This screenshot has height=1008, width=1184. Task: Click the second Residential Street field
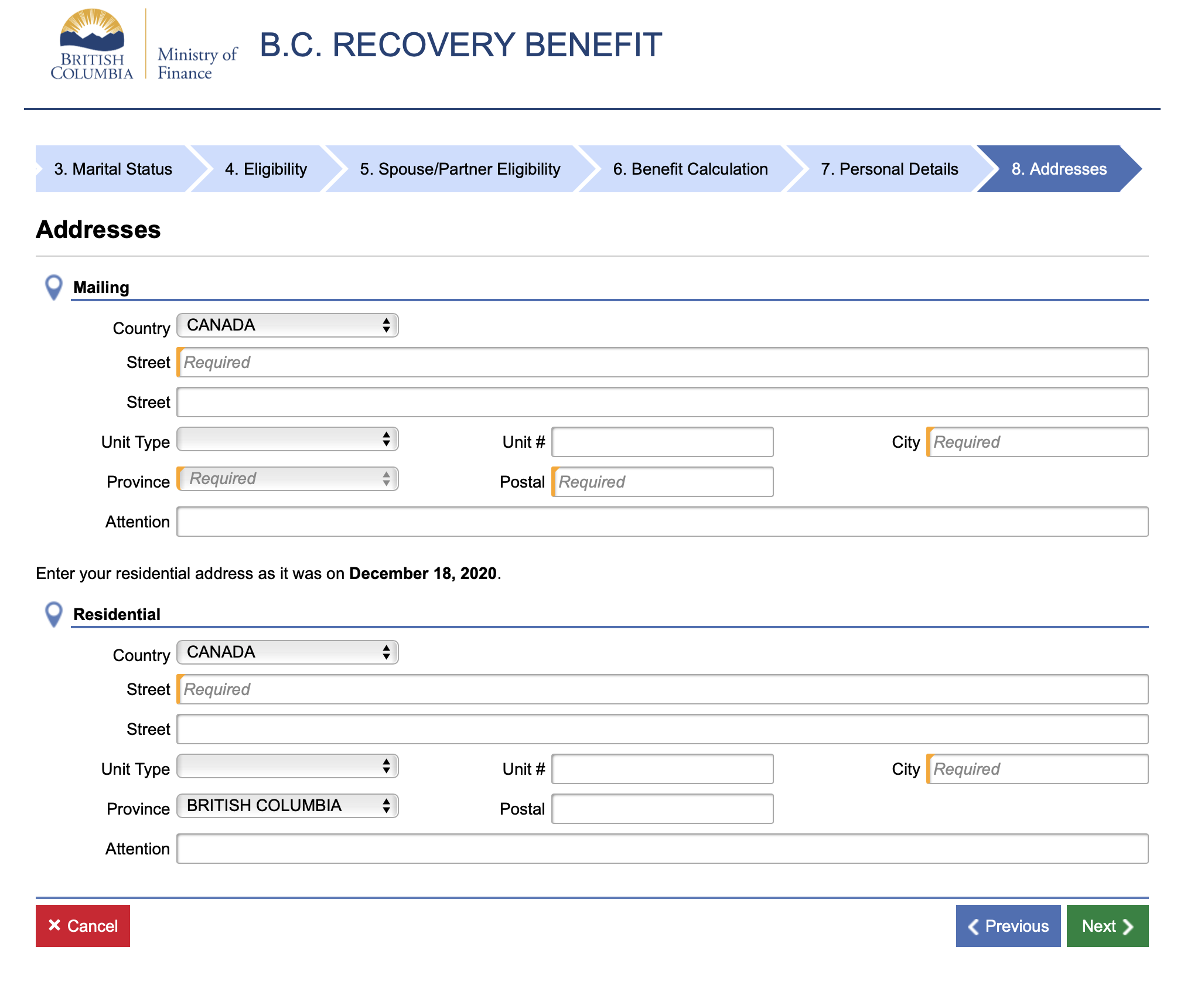pyautogui.click(x=663, y=729)
